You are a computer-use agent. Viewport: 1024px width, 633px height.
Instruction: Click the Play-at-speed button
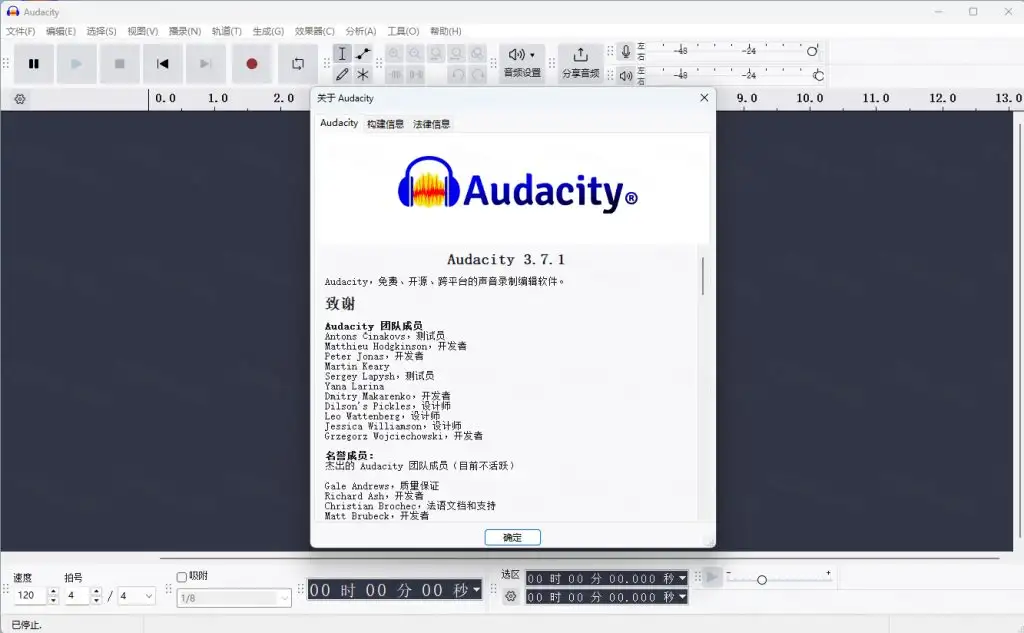pos(712,577)
